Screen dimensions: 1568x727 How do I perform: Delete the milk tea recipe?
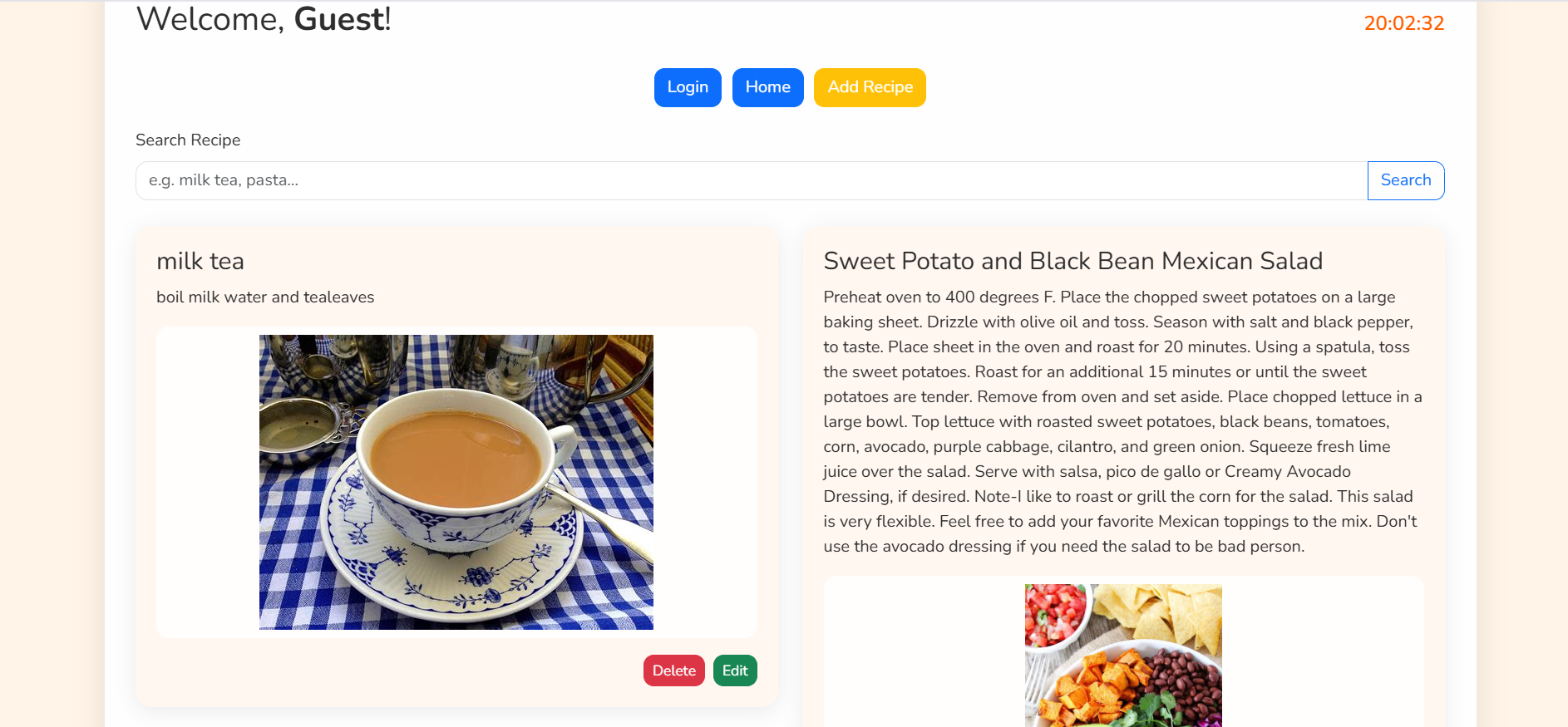[674, 671]
